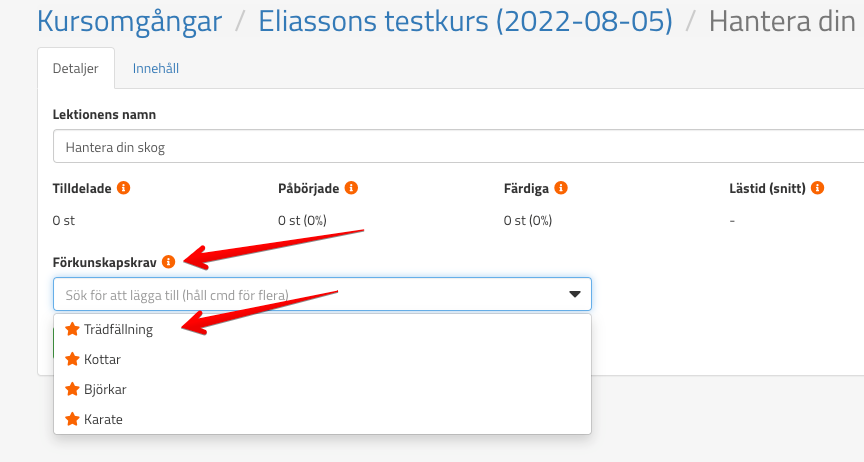
Task: Click star icon beside Karate
Action: [x=72, y=419]
